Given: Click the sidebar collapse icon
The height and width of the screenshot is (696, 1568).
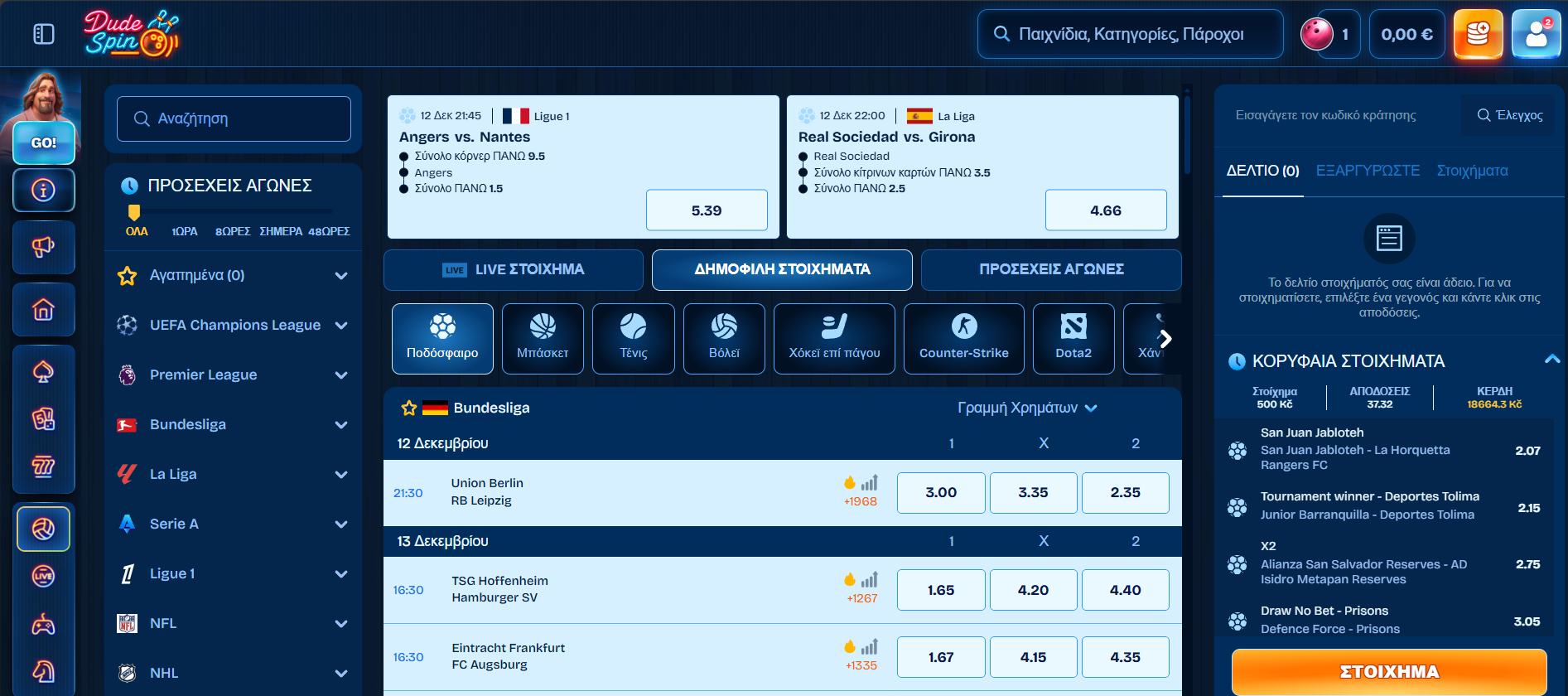Looking at the screenshot, I should tap(43, 34).
